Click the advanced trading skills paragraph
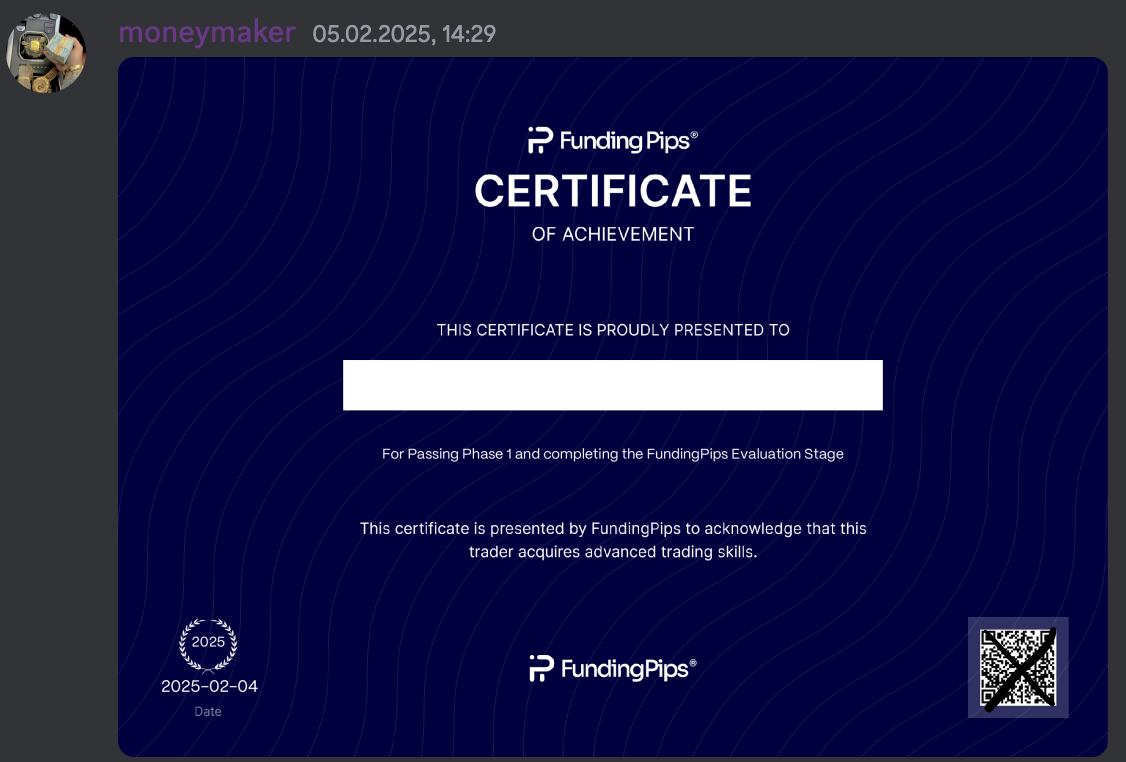The image size is (1126, 762). [x=612, y=540]
